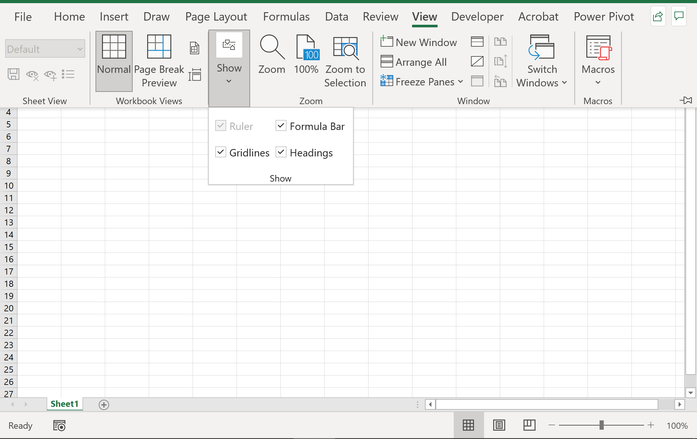Screen dimensions: 697x439
Task: Click zoom in plus button
Action: click(651, 425)
